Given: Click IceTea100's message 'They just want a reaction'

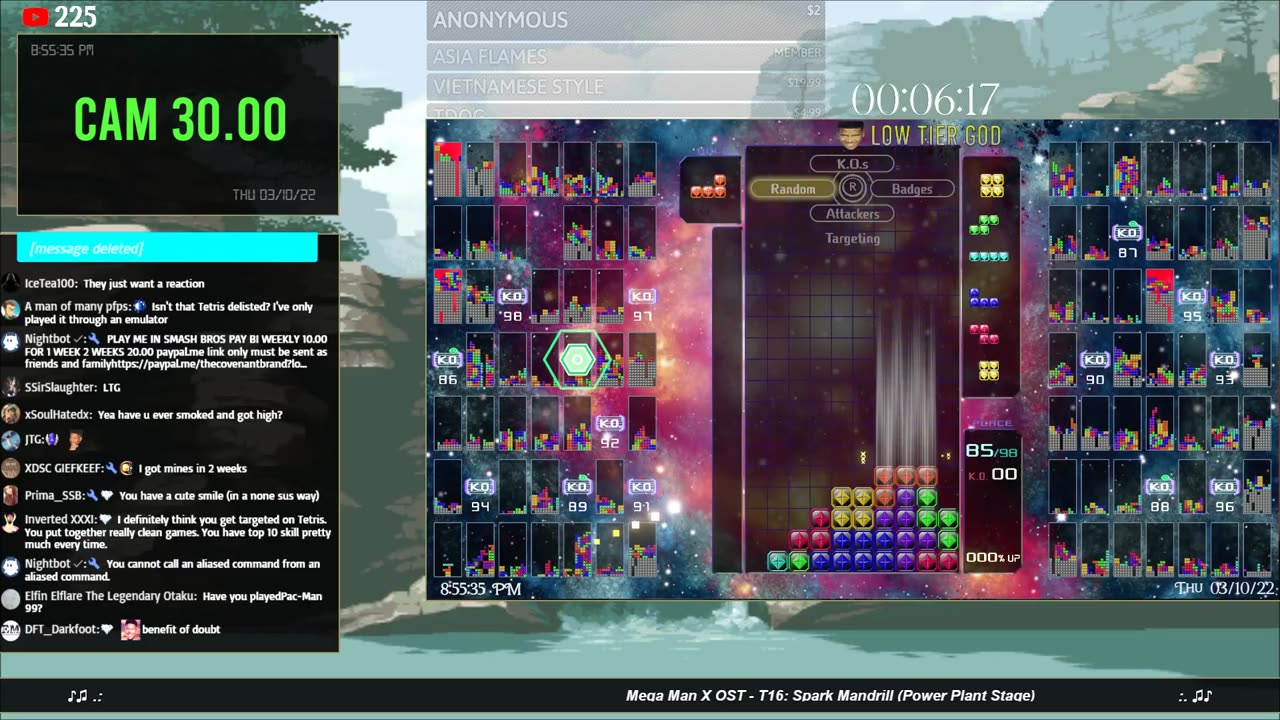Looking at the screenshot, I should pyautogui.click(x=144, y=283).
